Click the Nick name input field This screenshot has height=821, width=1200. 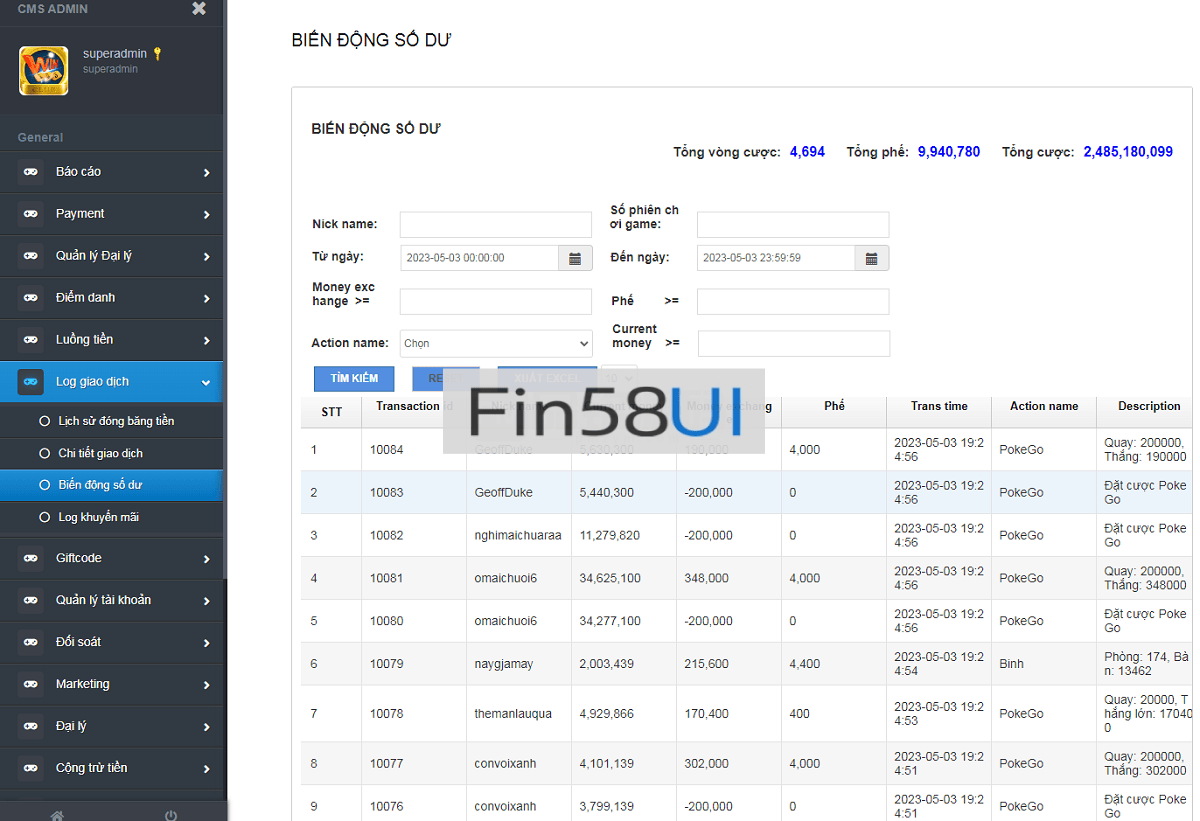[496, 224]
